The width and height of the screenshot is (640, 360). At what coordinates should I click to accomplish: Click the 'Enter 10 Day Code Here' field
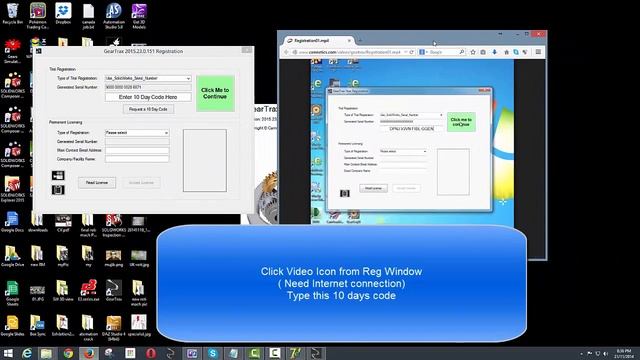pos(148,97)
